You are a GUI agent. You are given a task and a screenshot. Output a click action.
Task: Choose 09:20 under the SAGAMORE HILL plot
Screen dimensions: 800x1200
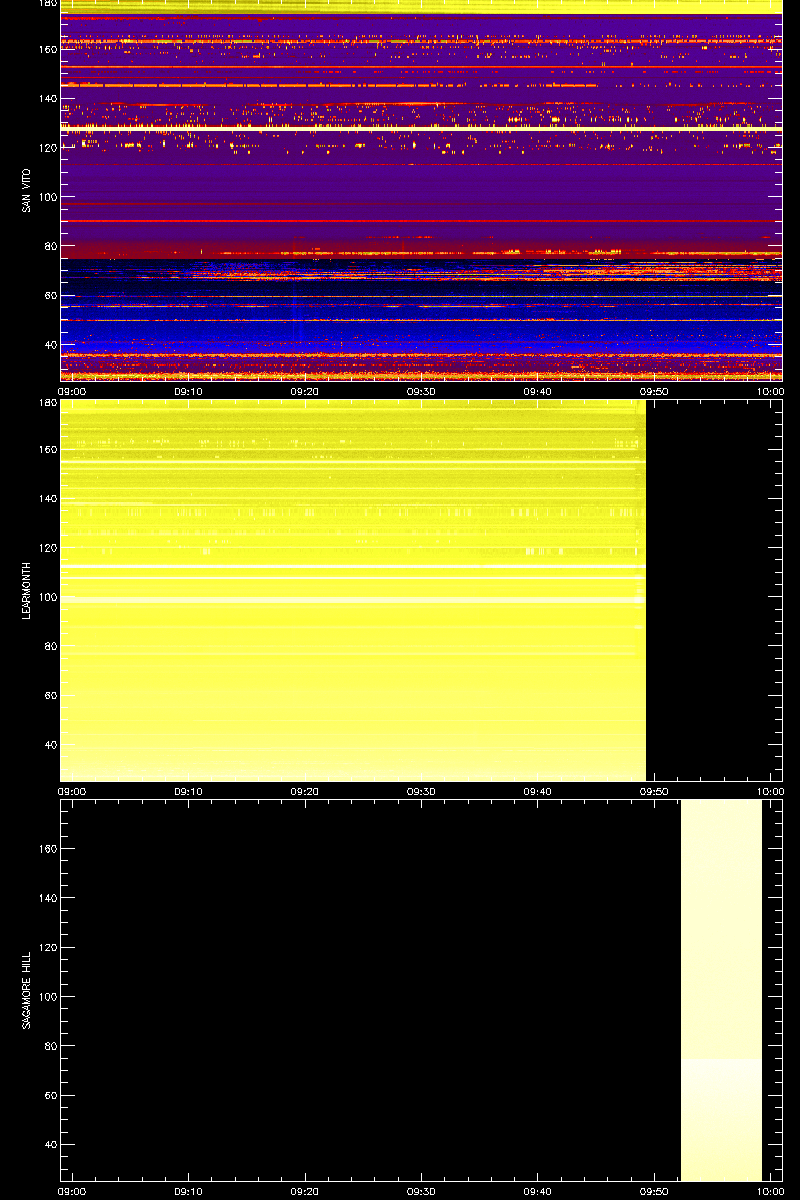pos(305,1192)
